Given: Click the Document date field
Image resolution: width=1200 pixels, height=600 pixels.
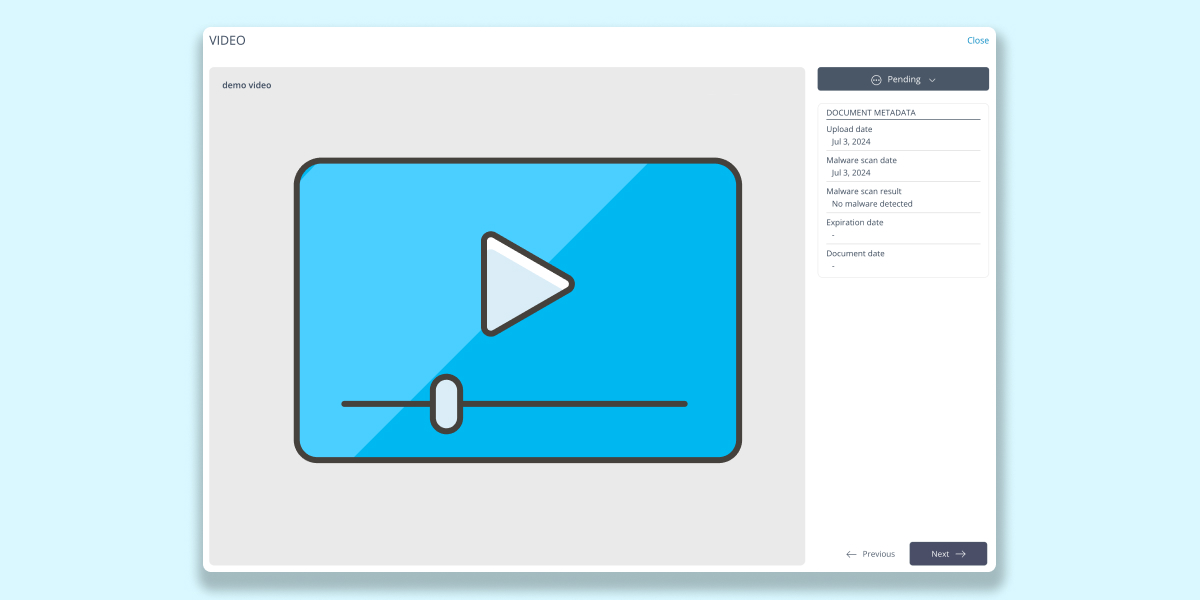Looking at the screenshot, I should tap(855, 254).
